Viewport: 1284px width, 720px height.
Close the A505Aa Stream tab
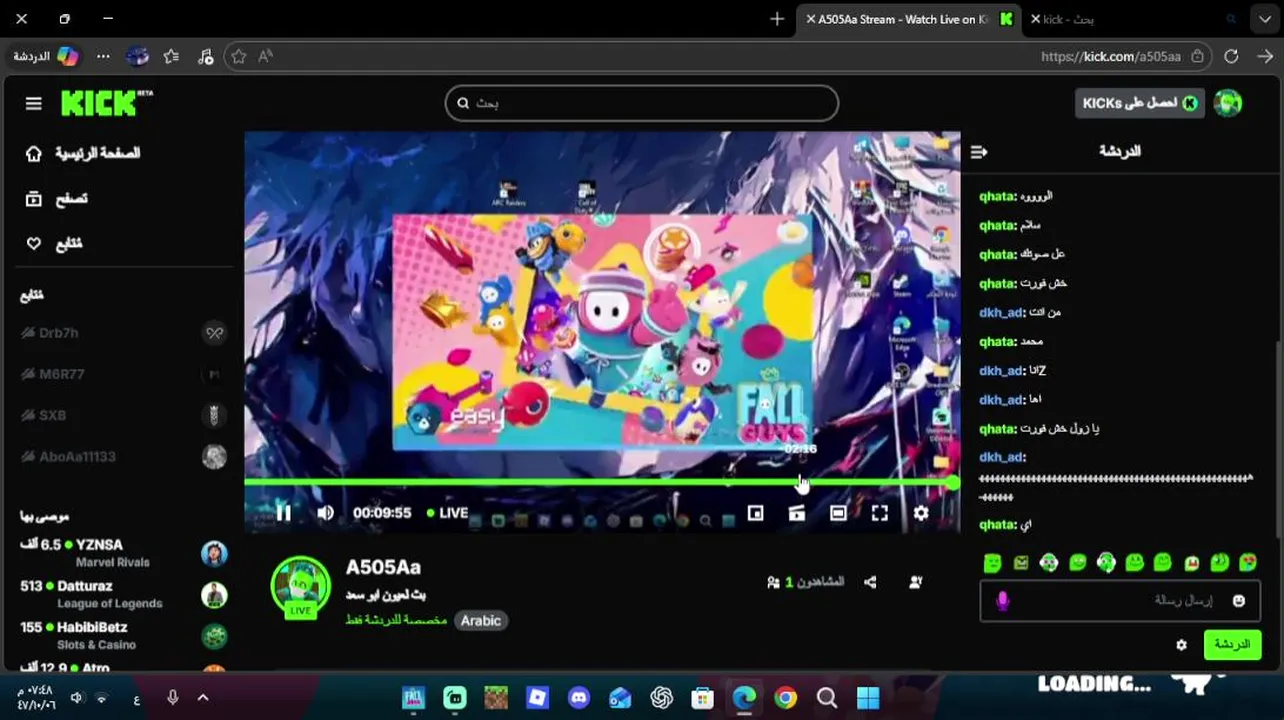coord(810,19)
